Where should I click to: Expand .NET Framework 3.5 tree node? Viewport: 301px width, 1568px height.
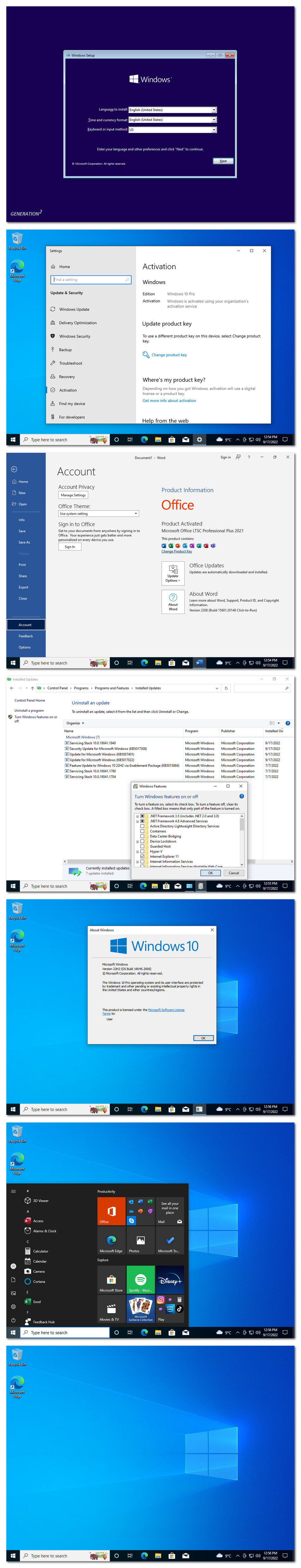137,816
